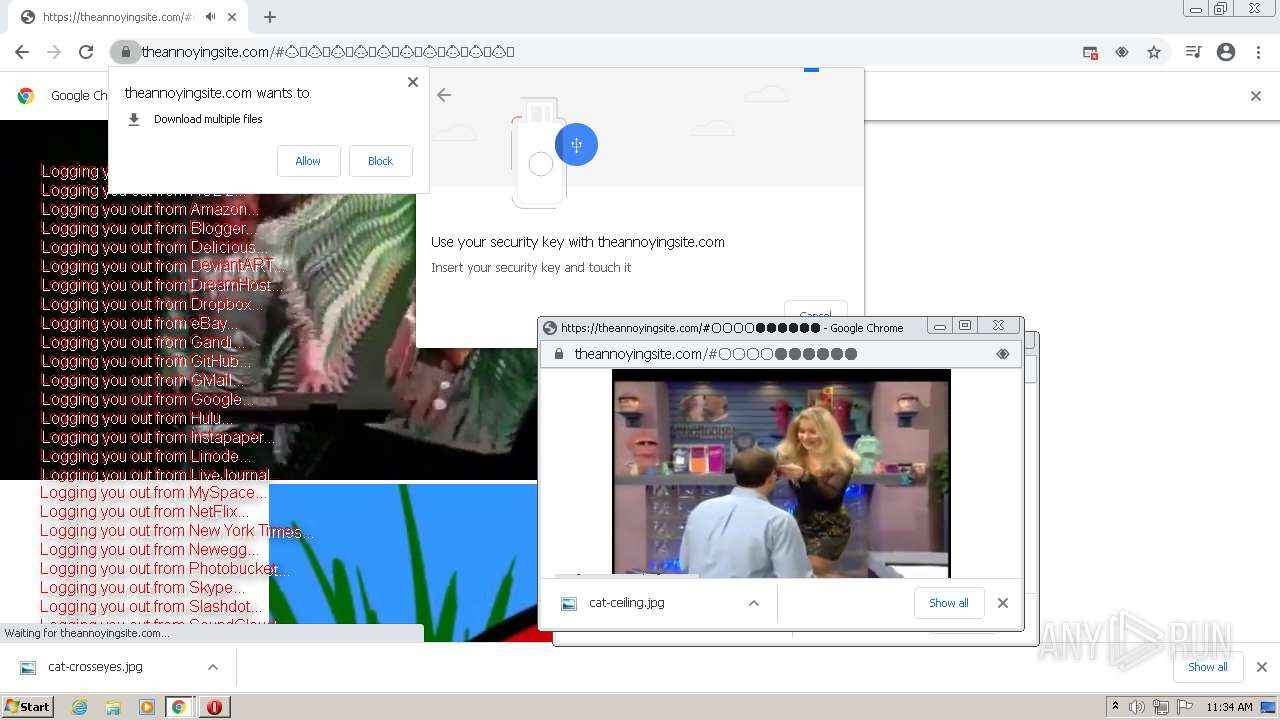Open the network tray icon
Screen dimensions: 1280x720
pyautogui.click(x=1161, y=707)
